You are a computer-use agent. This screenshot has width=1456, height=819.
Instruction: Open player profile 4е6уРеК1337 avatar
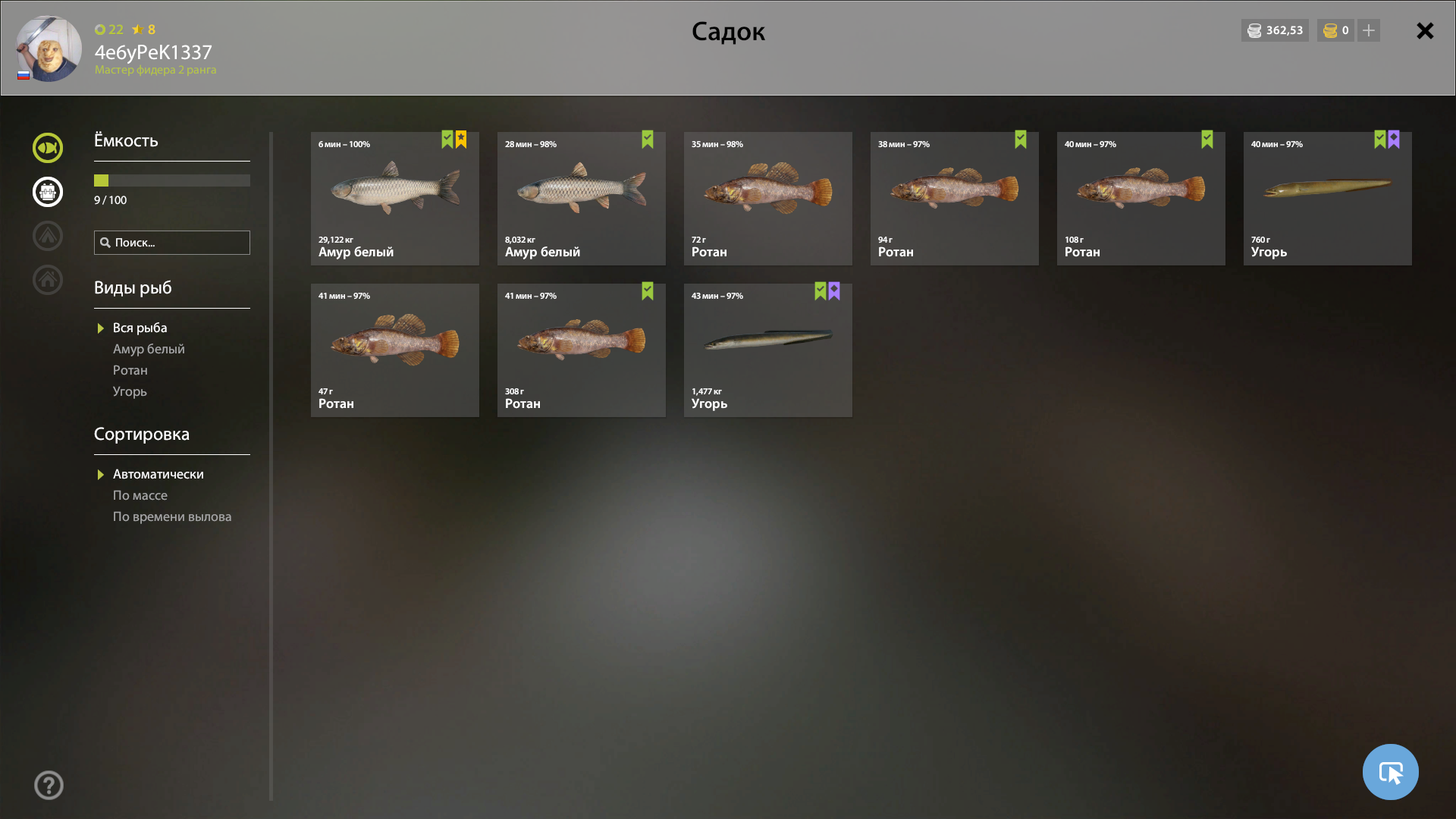coord(49,49)
